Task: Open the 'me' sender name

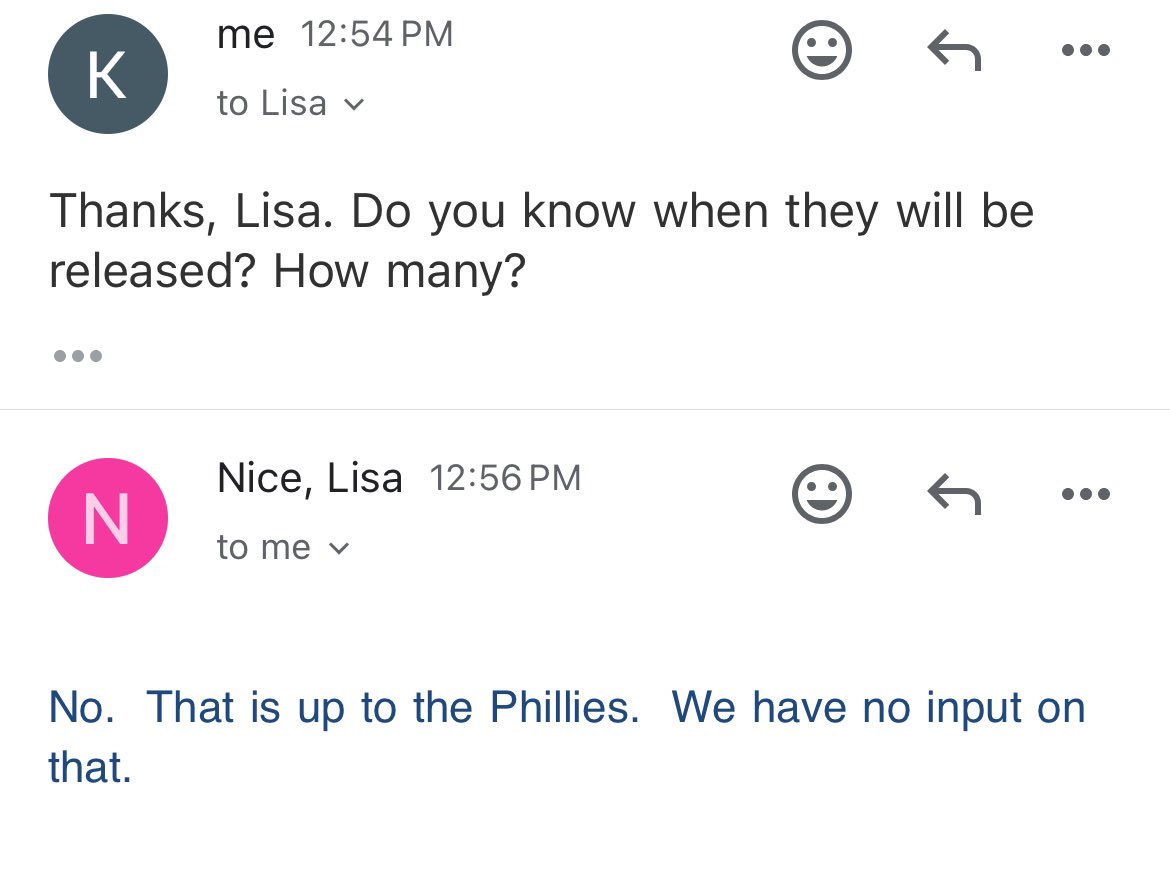Action: 245,35
